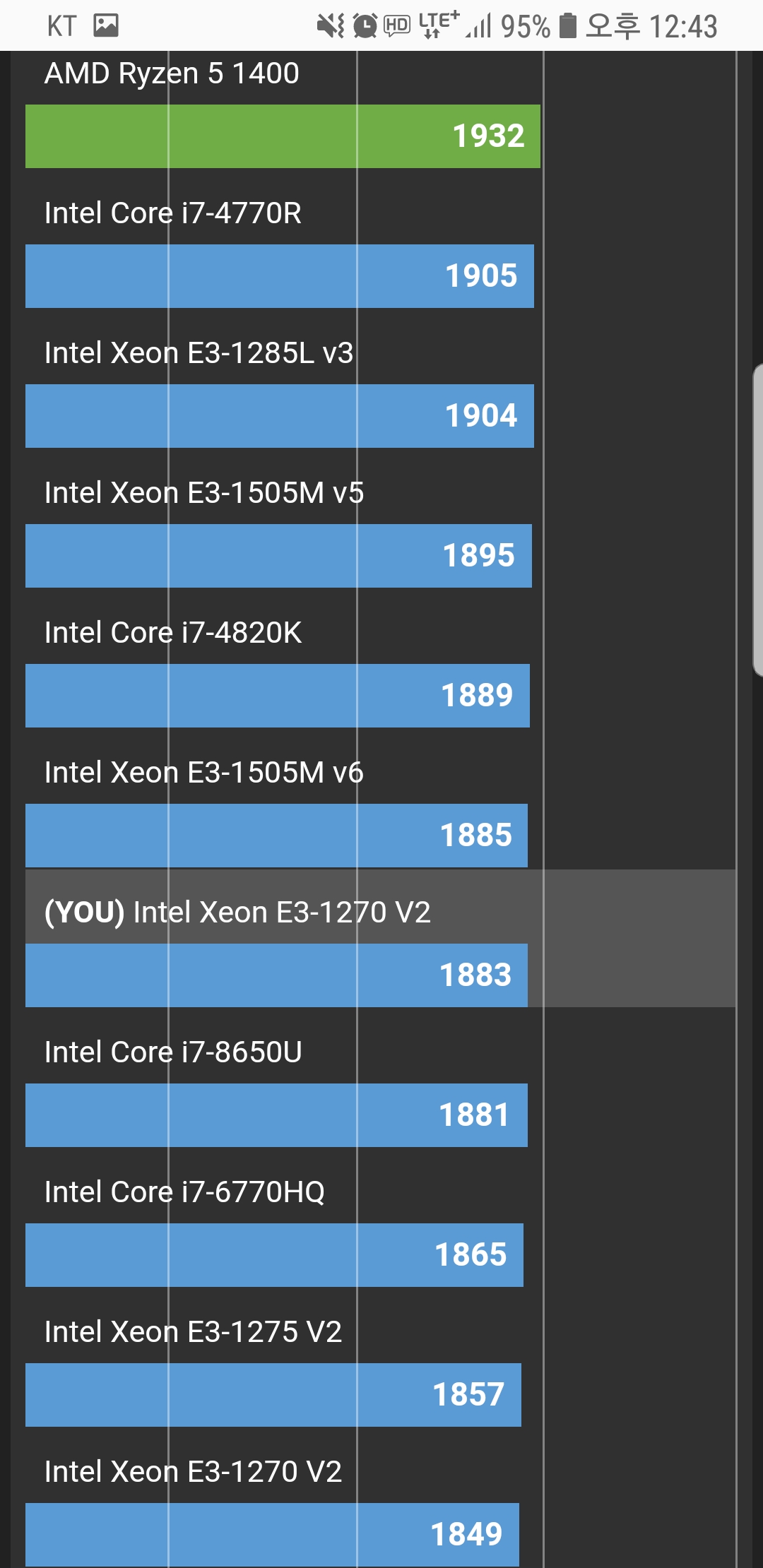Tap the highlighted (YOU) Intel Xeon E3-1270 V2 row
763x1568 pixels.
381,938
